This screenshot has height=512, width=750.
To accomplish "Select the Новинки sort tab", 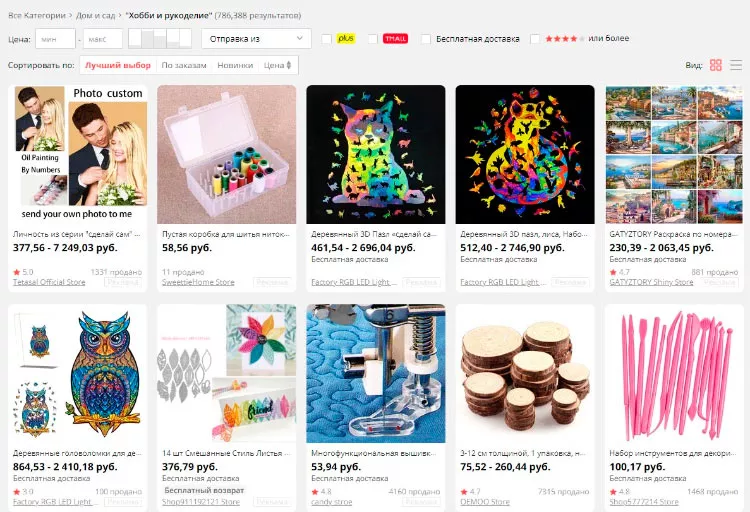I will point(235,66).
